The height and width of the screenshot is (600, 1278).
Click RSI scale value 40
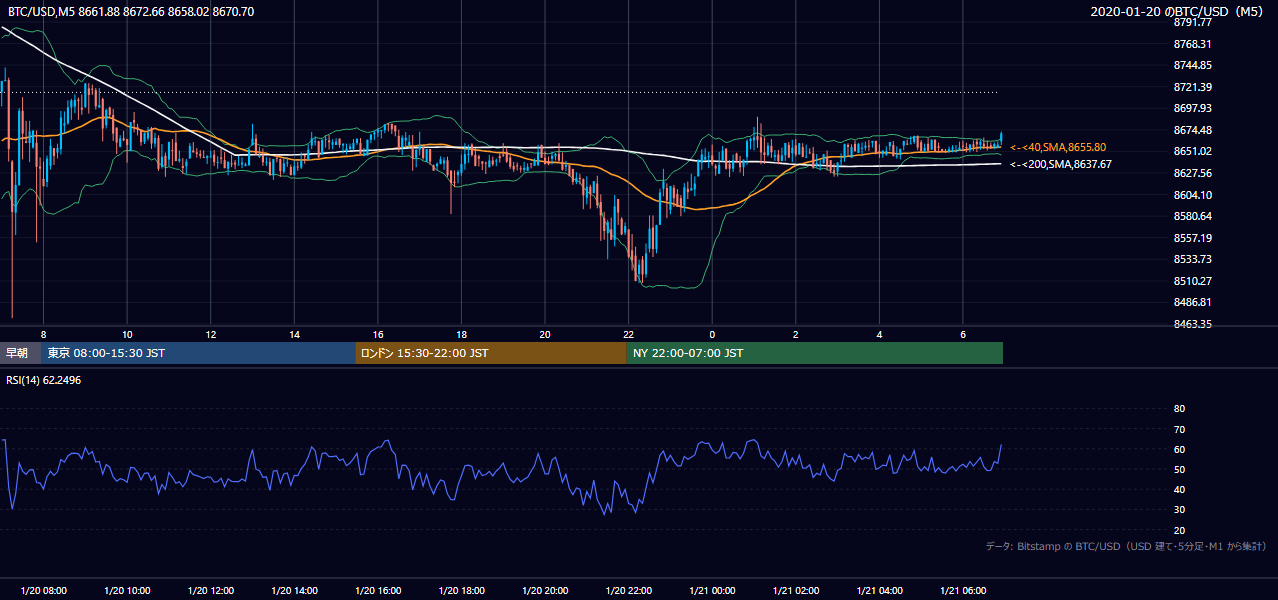pyautogui.click(x=1179, y=489)
